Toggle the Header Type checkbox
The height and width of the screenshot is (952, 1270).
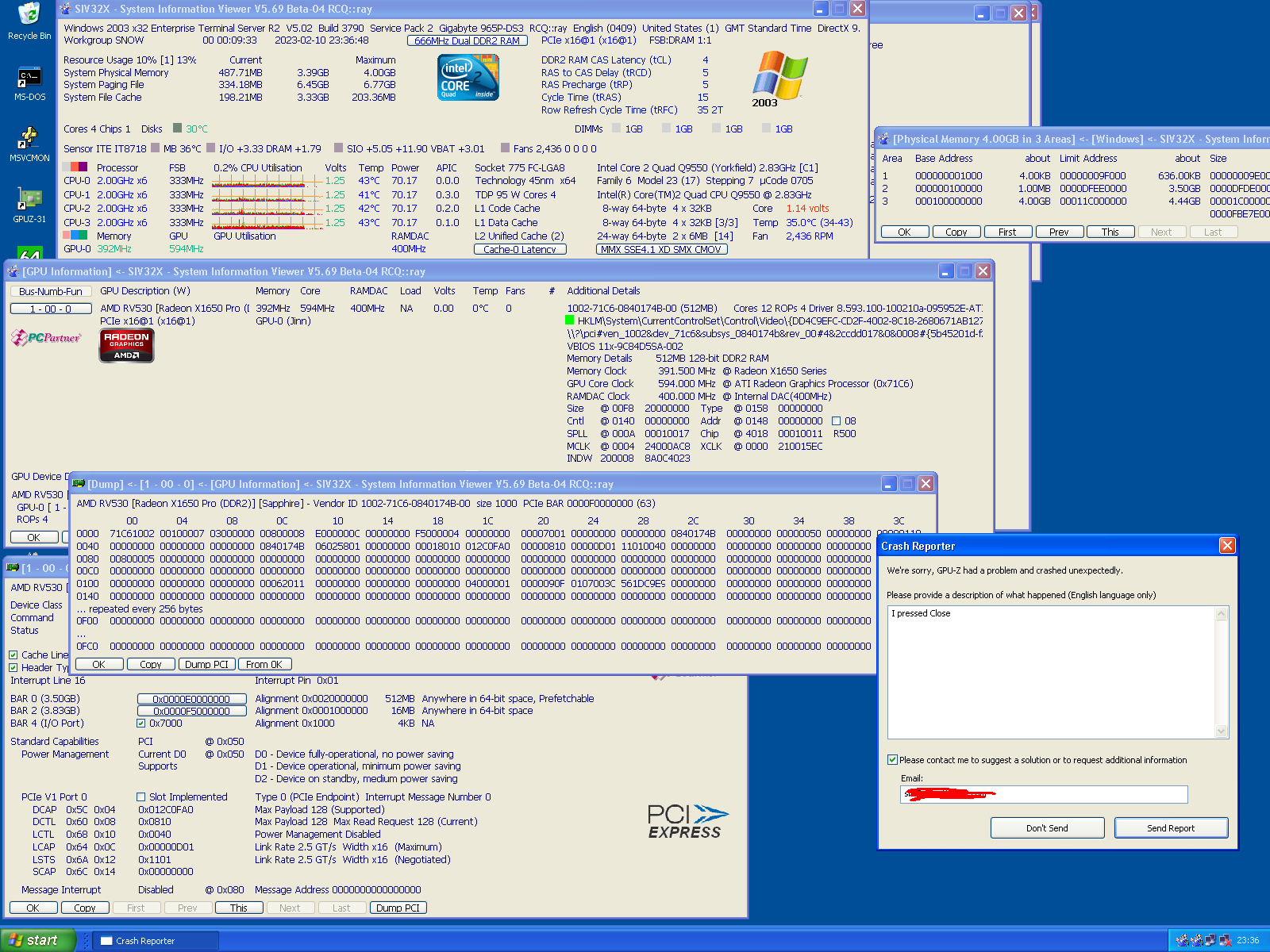coord(13,668)
